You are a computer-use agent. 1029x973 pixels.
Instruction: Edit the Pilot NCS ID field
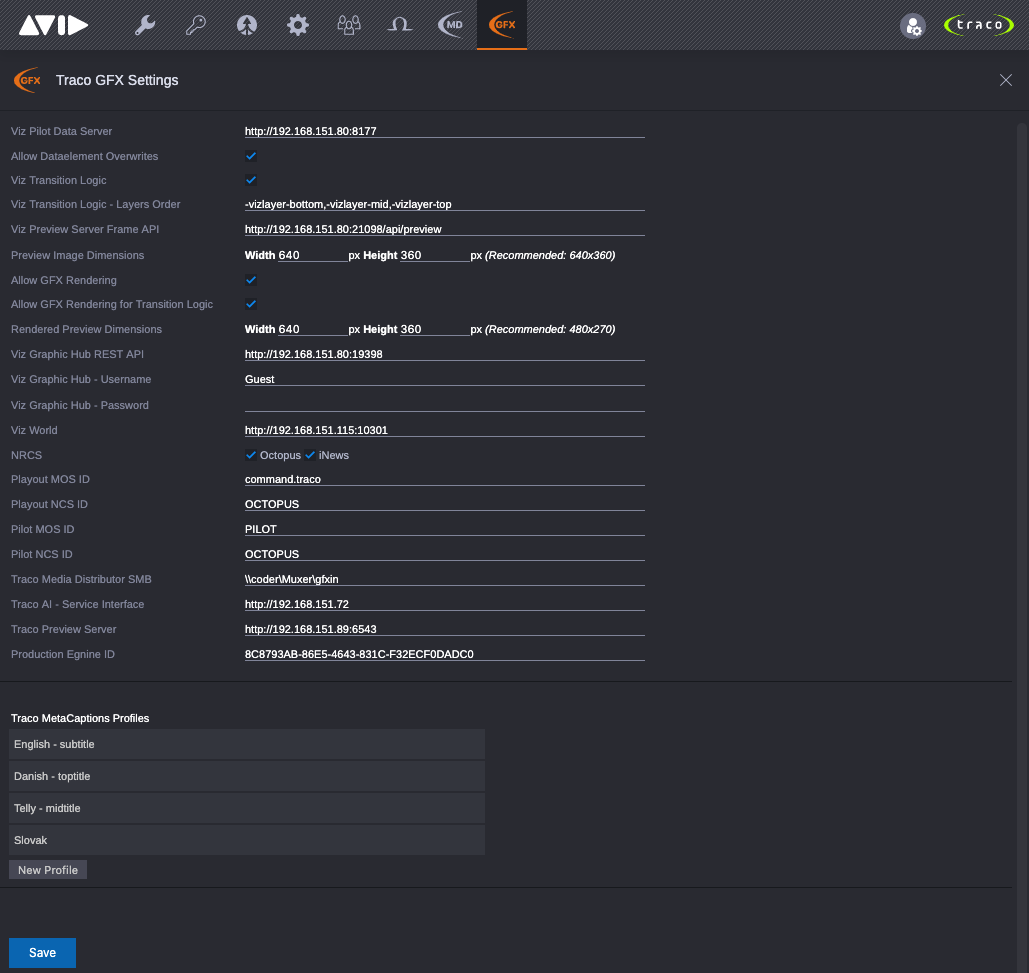point(444,554)
